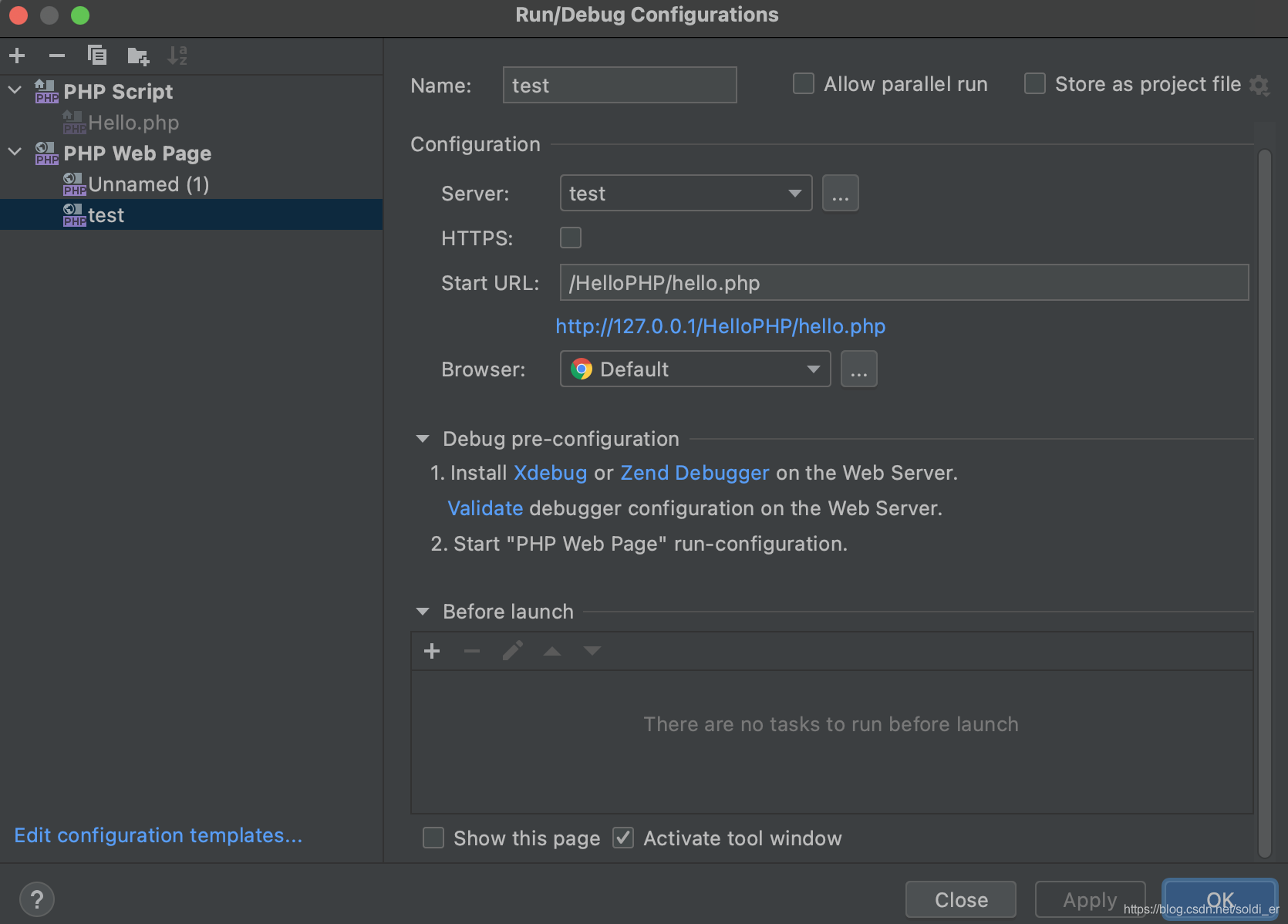Click the PHP Script category icon
Image resolution: width=1288 pixels, height=924 pixels.
(x=46, y=92)
